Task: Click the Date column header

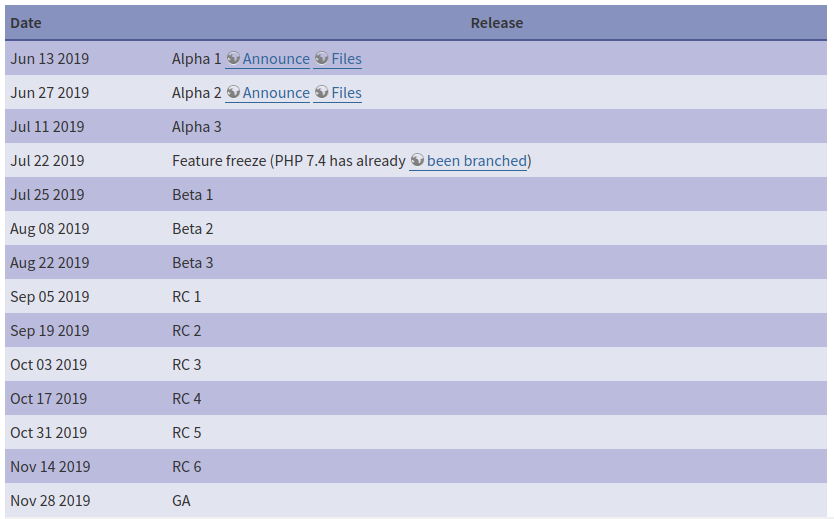Action: (x=26, y=23)
